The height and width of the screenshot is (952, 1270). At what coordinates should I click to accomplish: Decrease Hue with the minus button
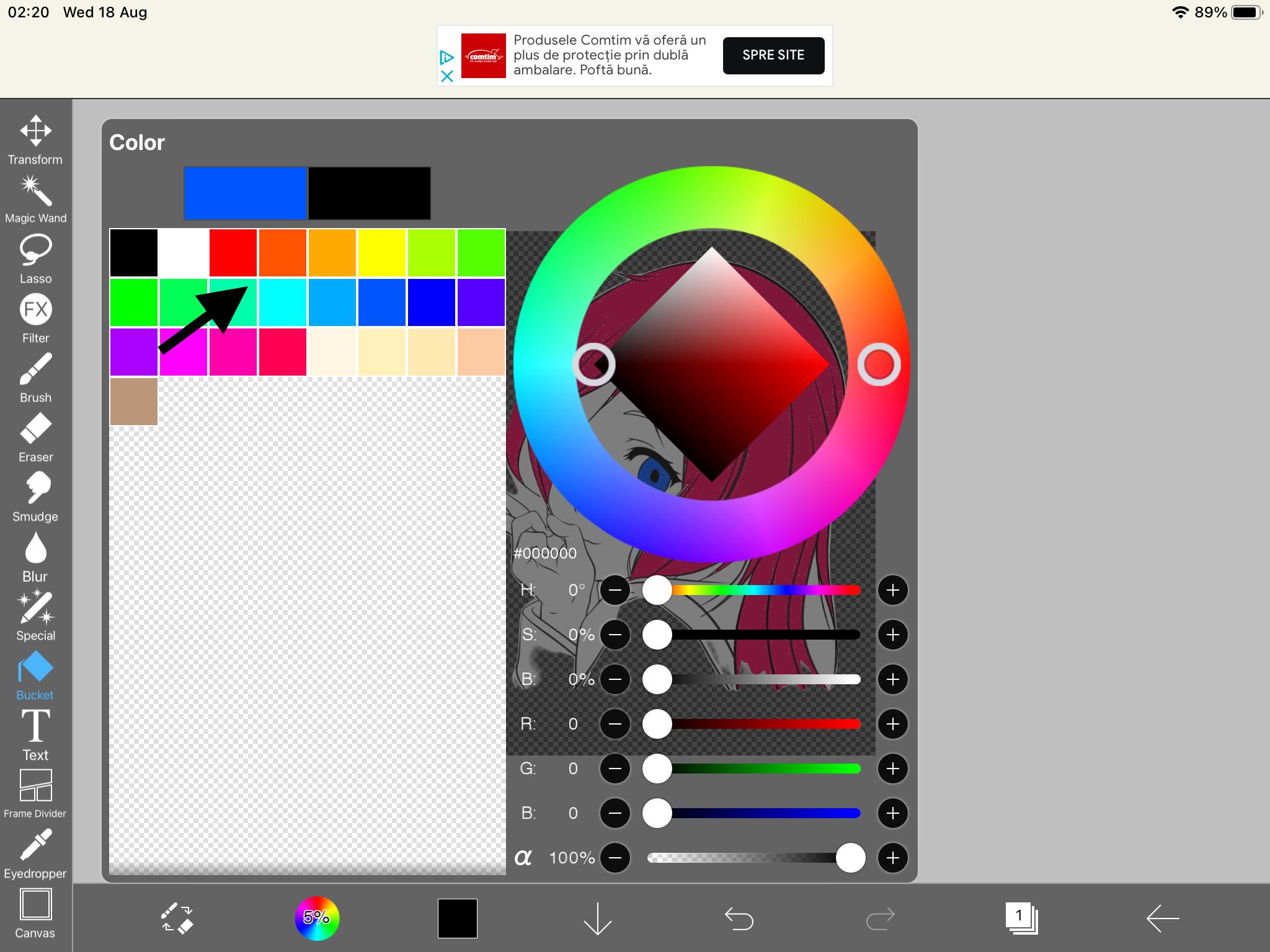(x=615, y=590)
